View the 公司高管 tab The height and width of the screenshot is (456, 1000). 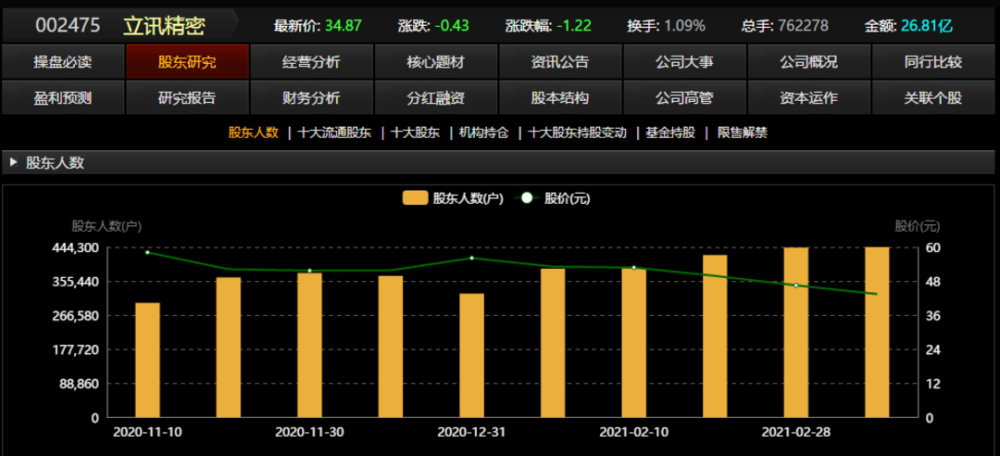684,98
